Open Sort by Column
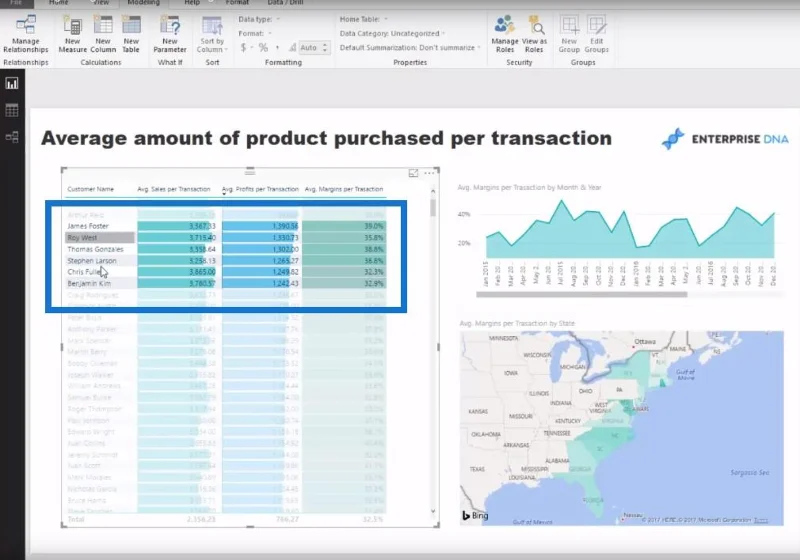This screenshot has height=560, width=800. point(212,34)
